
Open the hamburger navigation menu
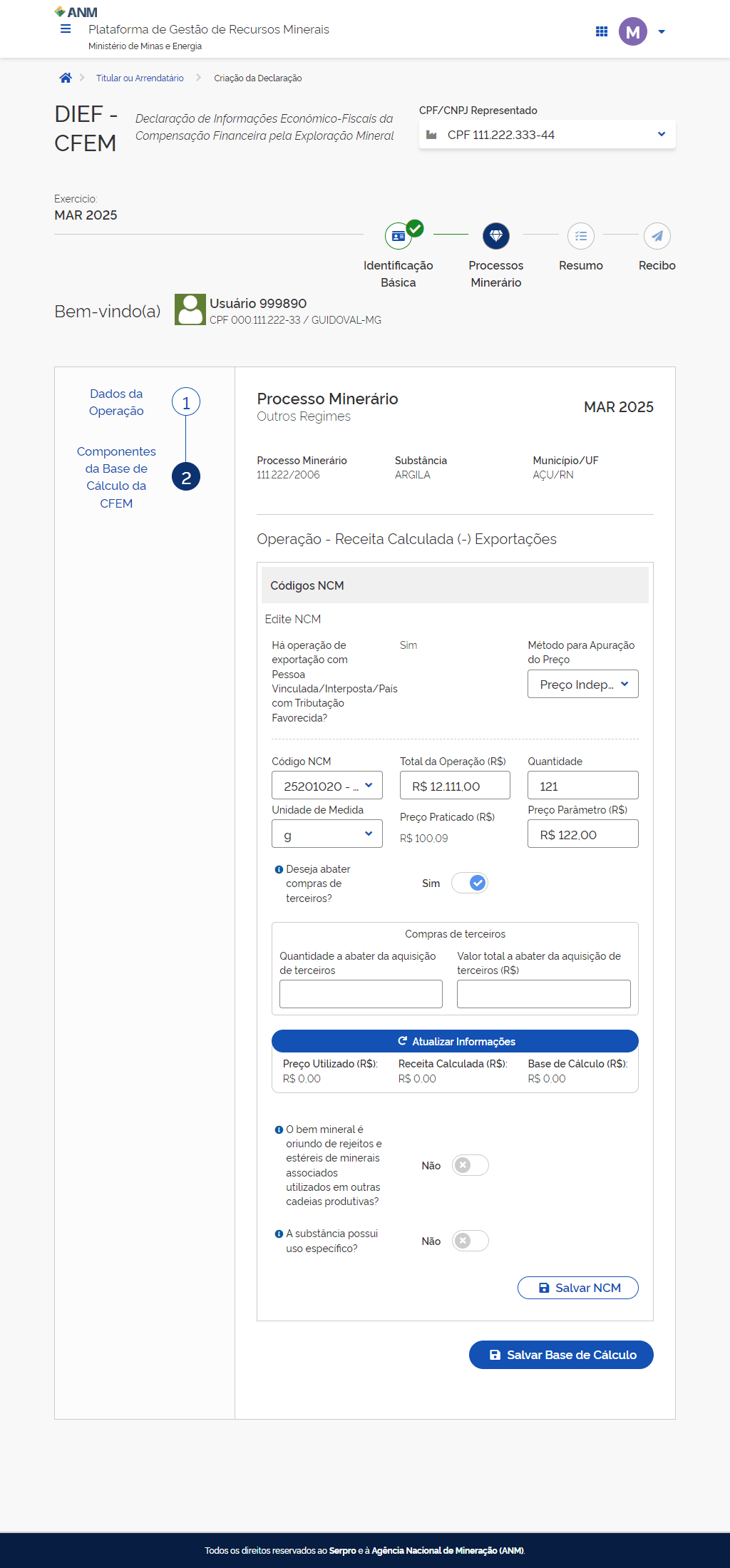[x=66, y=29]
